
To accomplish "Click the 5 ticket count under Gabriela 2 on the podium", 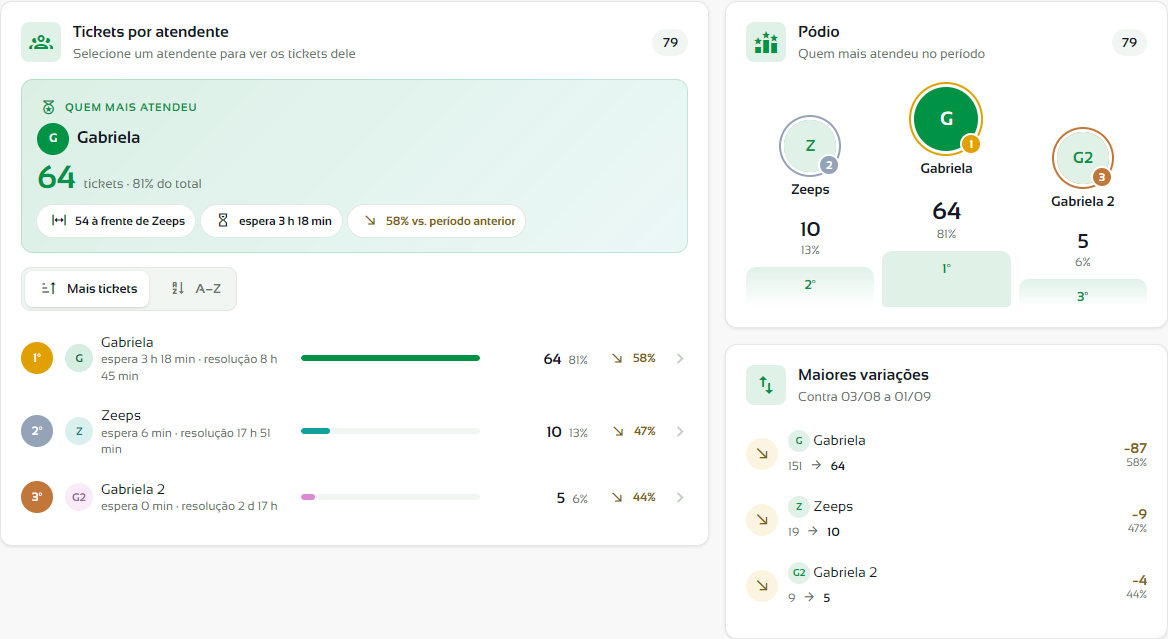I will (x=1082, y=241).
